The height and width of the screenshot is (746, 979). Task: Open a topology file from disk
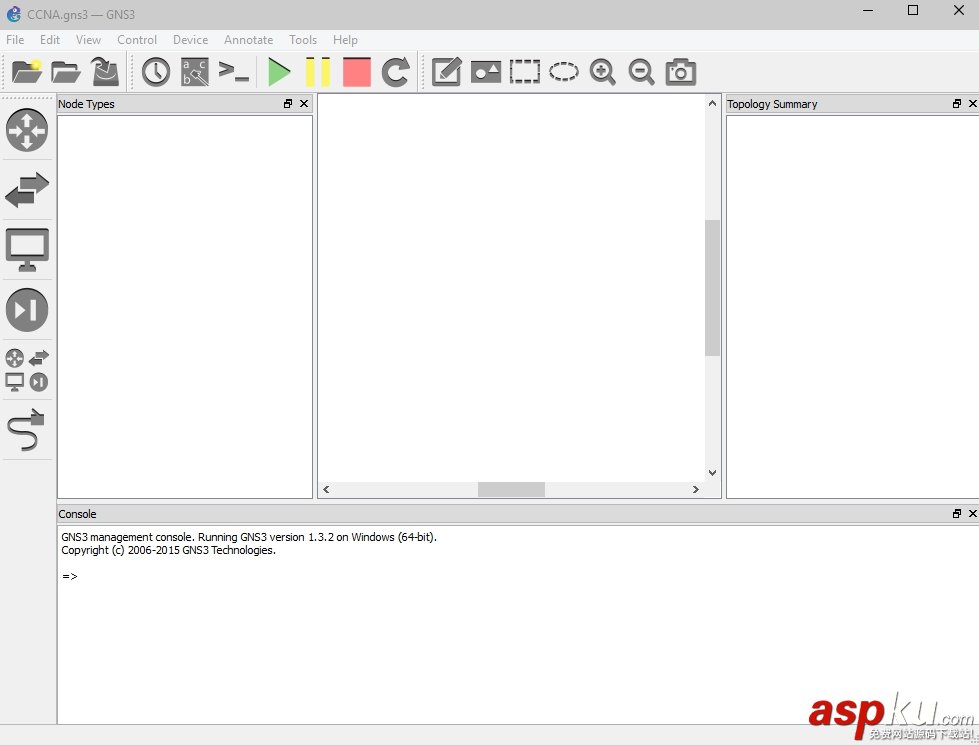[66, 71]
